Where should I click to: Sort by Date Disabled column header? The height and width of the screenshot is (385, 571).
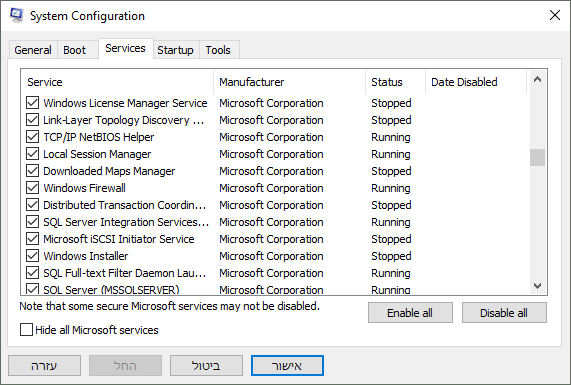(x=476, y=82)
